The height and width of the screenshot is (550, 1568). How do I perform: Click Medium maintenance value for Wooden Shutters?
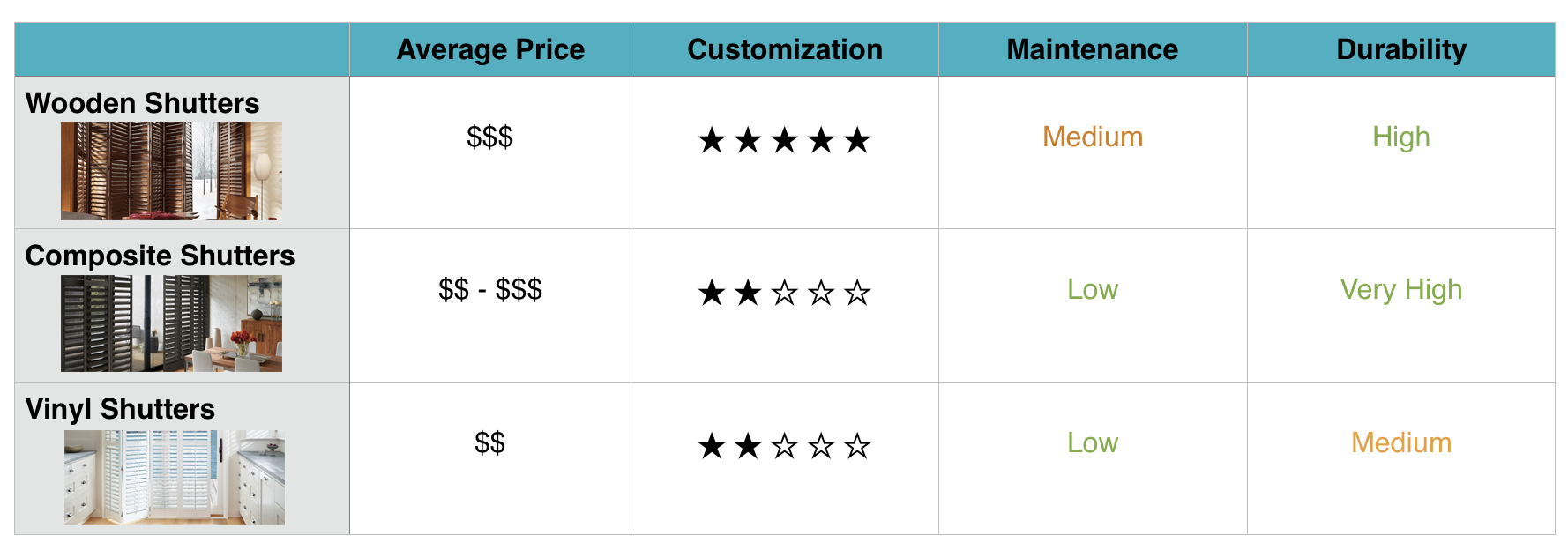click(x=1093, y=137)
